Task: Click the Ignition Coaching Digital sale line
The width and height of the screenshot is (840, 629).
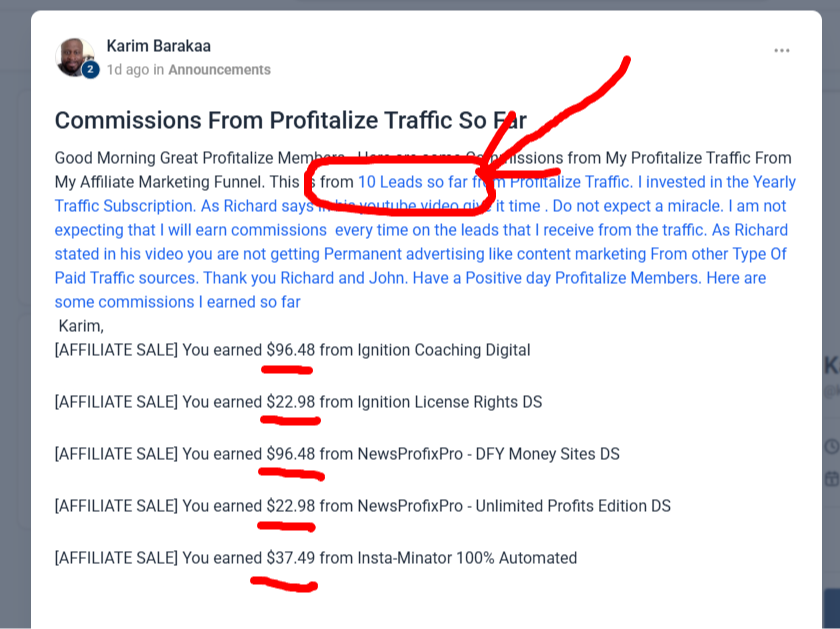Action: point(292,350)
